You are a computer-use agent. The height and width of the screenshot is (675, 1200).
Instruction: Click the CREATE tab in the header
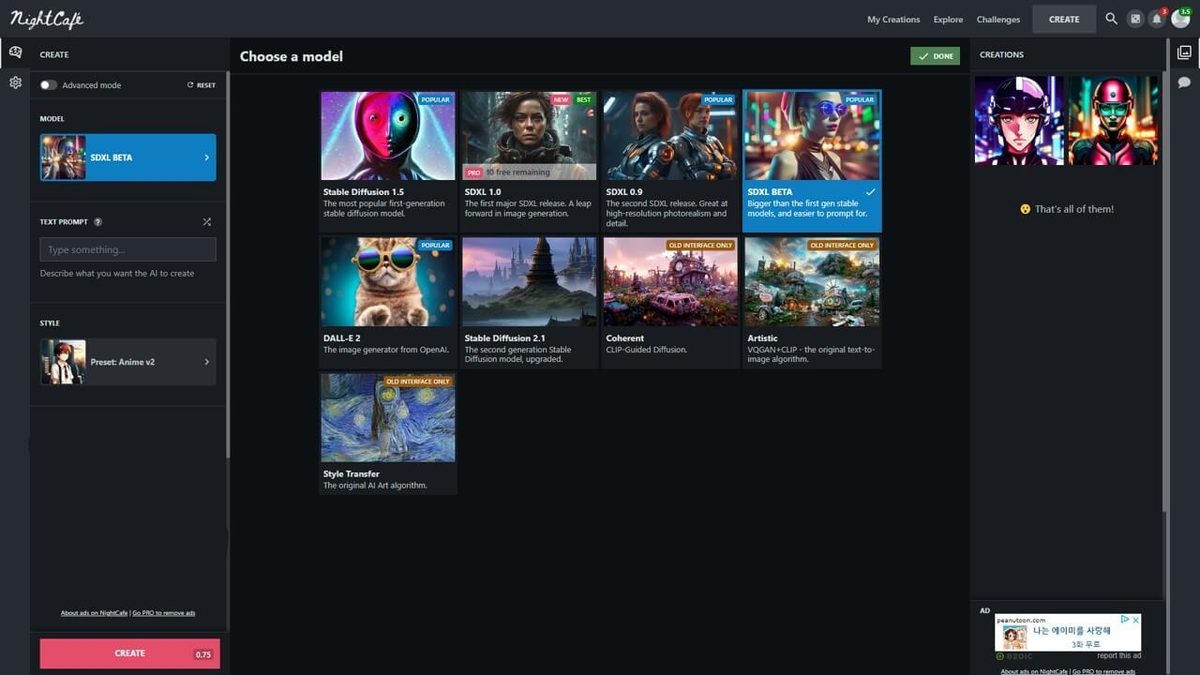[1064, 19]
